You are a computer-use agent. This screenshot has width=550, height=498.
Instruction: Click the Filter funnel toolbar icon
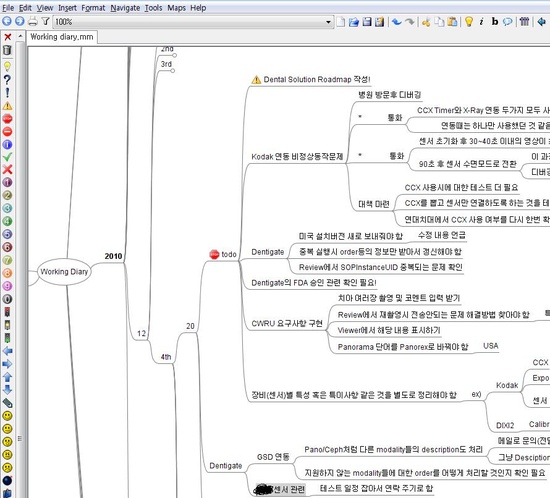tap(45, 21)
